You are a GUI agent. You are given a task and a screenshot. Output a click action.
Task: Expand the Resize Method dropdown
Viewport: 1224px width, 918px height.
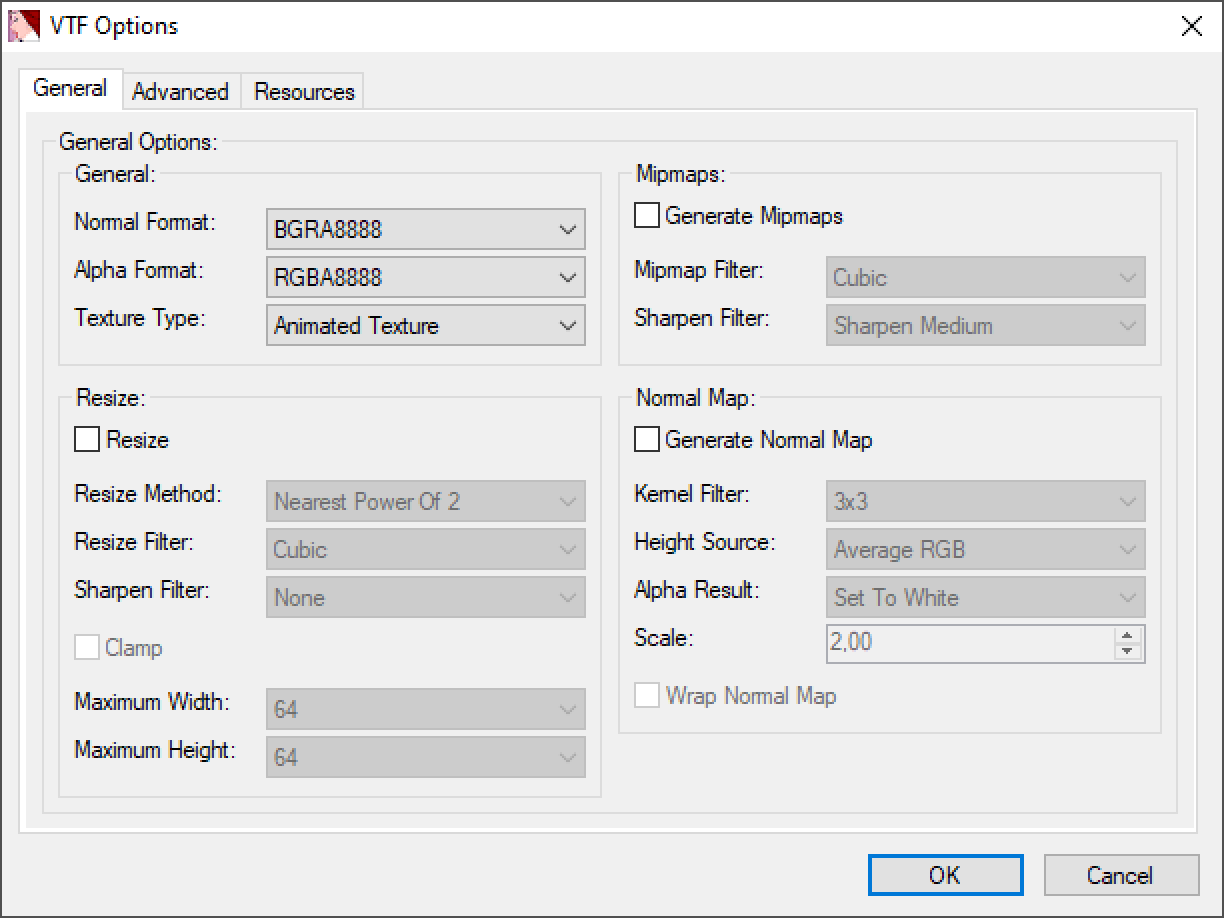click(x=426, y=502)
